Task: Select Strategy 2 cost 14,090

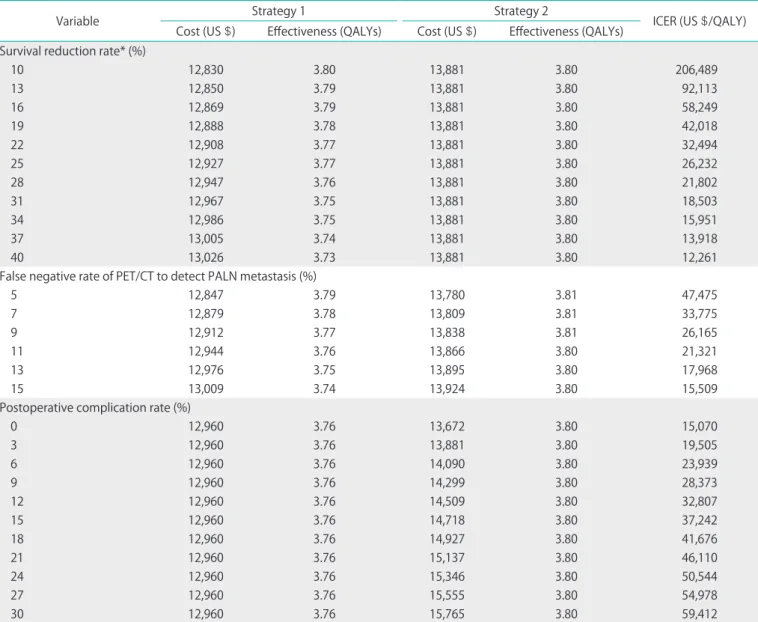Action: click(447, 464)
